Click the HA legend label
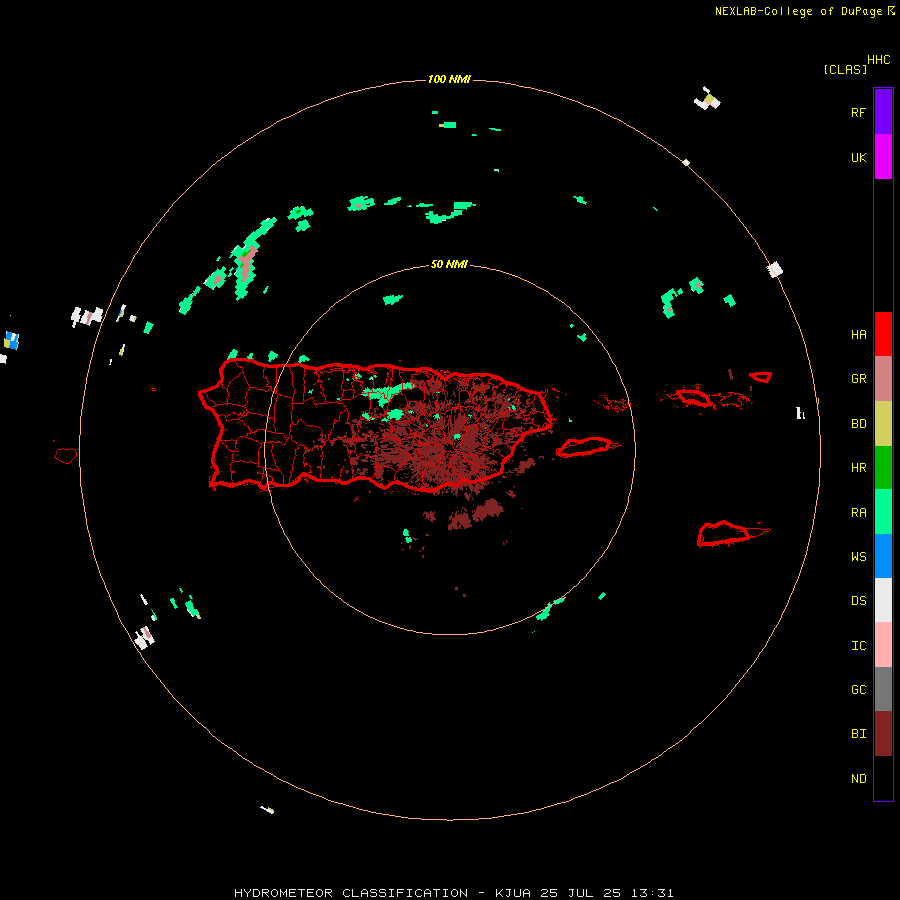 858,335
